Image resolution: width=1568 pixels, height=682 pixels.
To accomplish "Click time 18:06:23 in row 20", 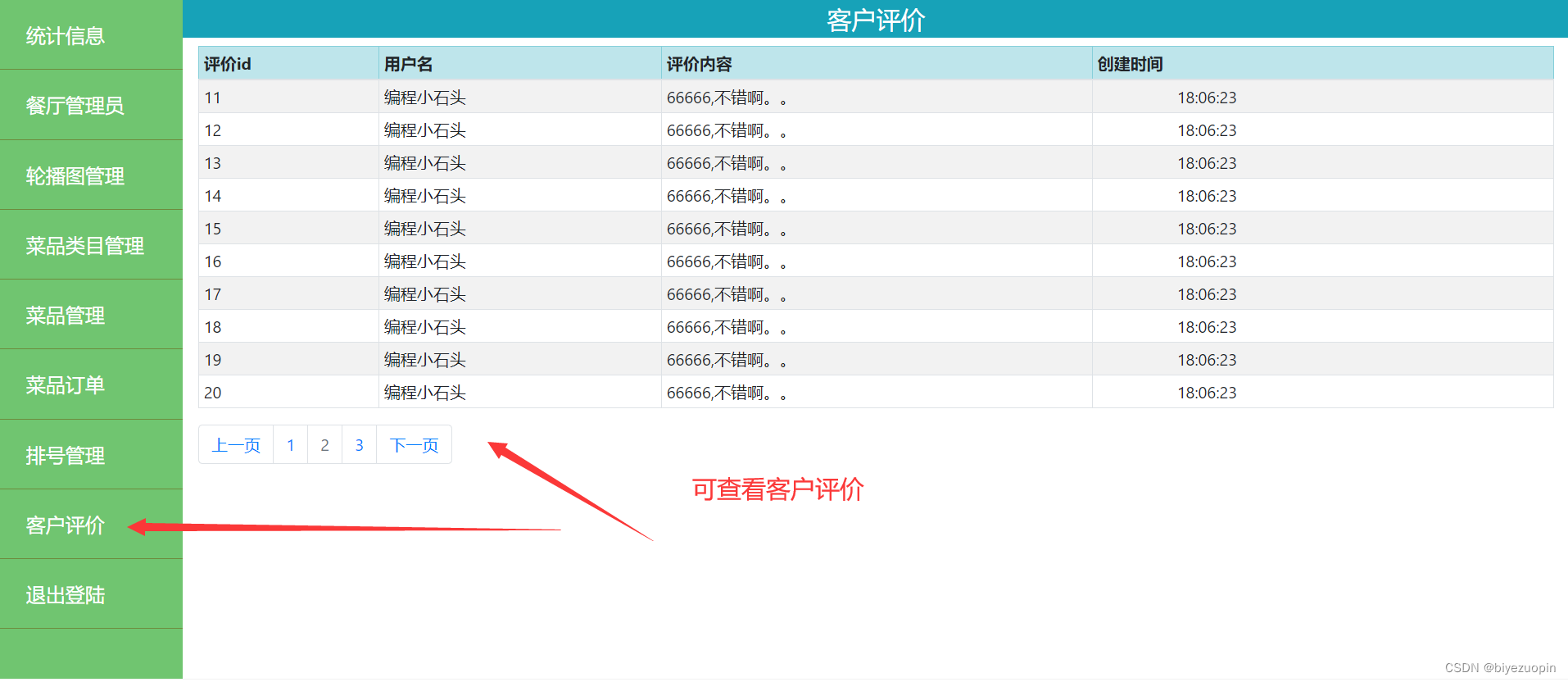I will (x=1207, y=393).
